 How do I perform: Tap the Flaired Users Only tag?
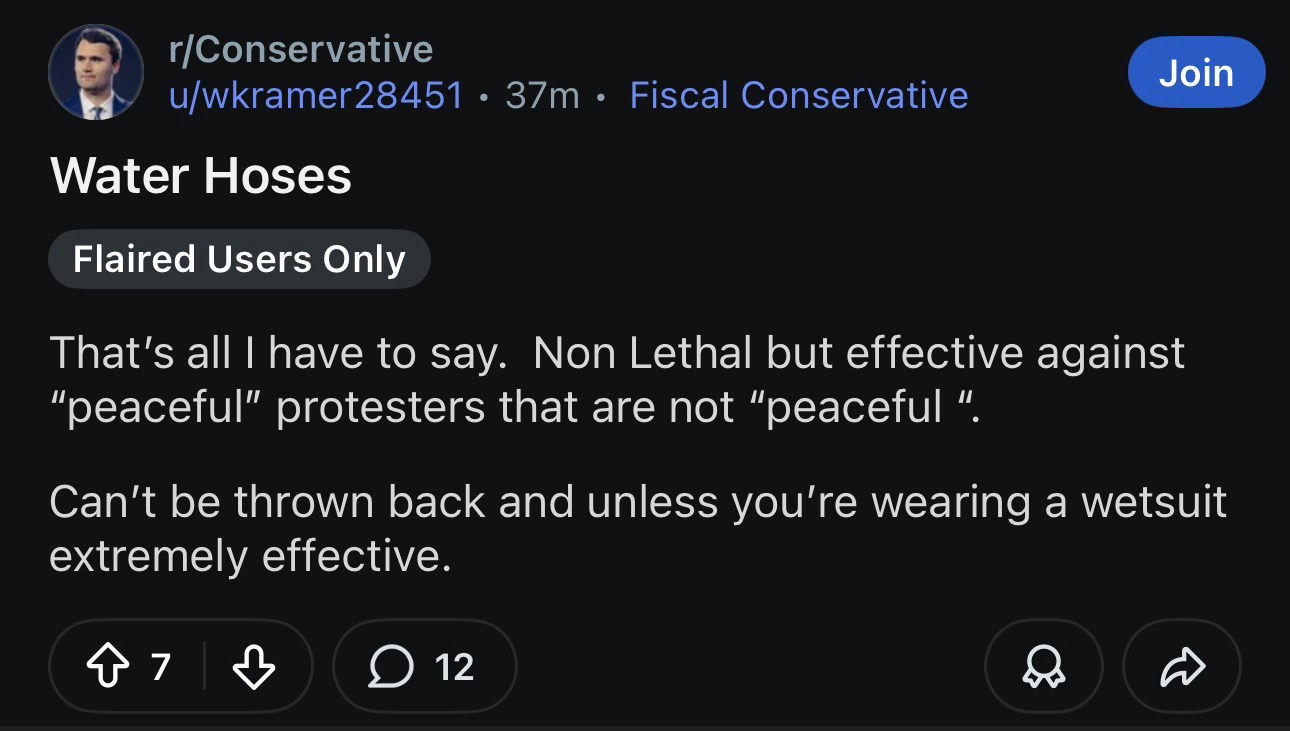(x=239, y=259)
